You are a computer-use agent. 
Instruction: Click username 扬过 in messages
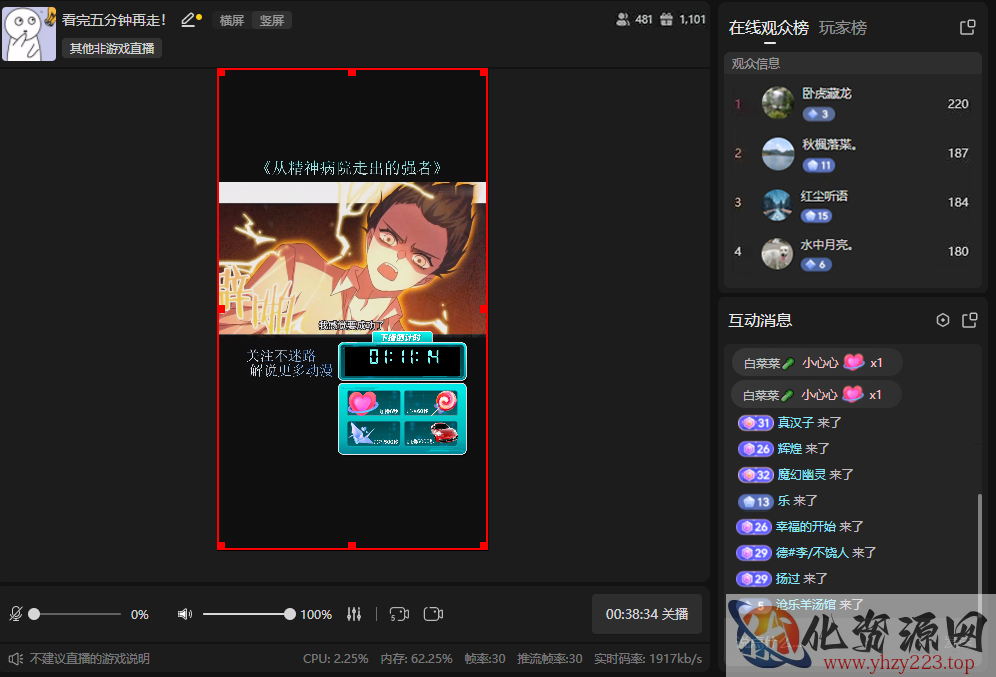788,579
